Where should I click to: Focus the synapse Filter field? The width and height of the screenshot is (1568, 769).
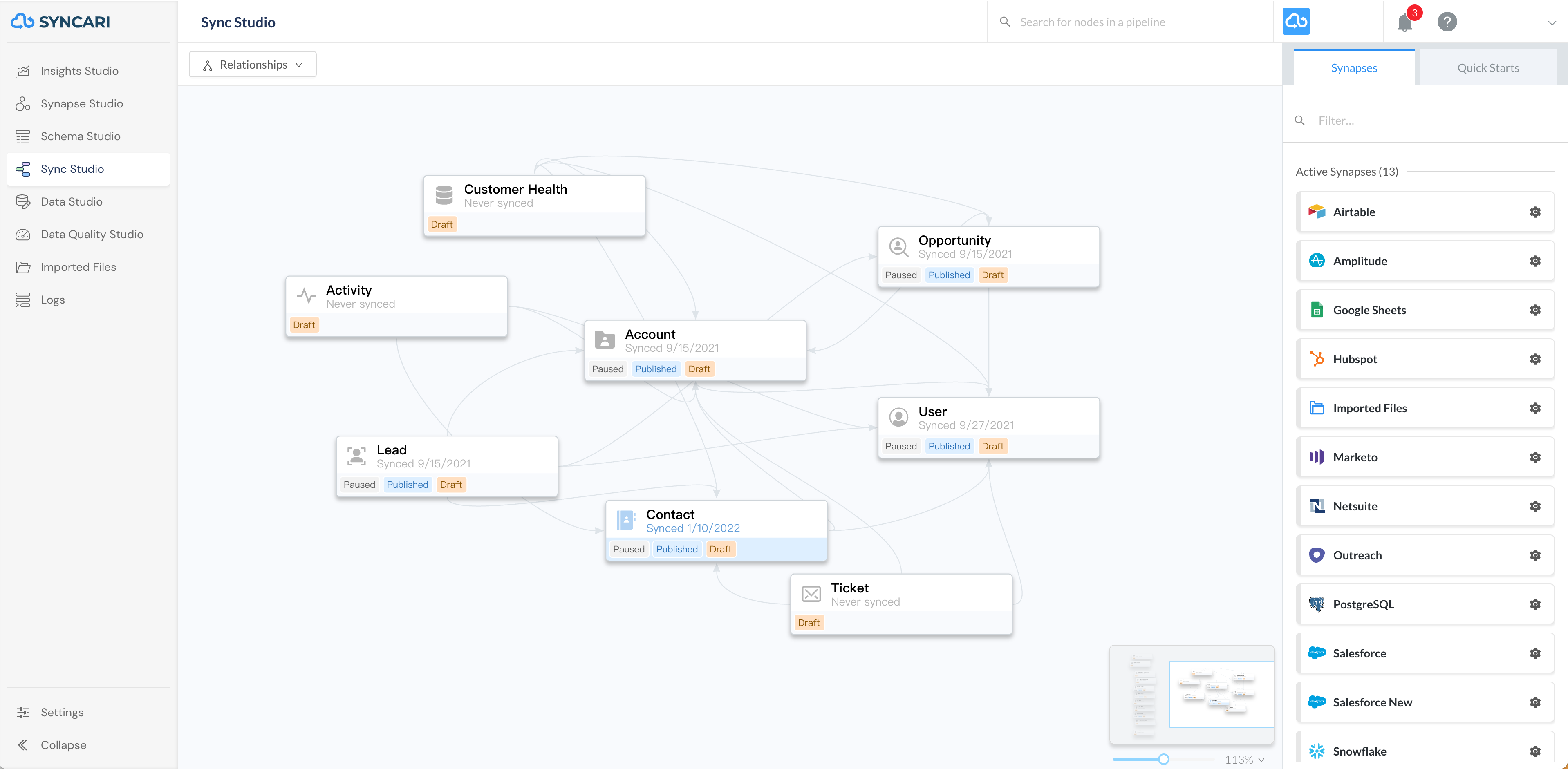click(1425, 121)
